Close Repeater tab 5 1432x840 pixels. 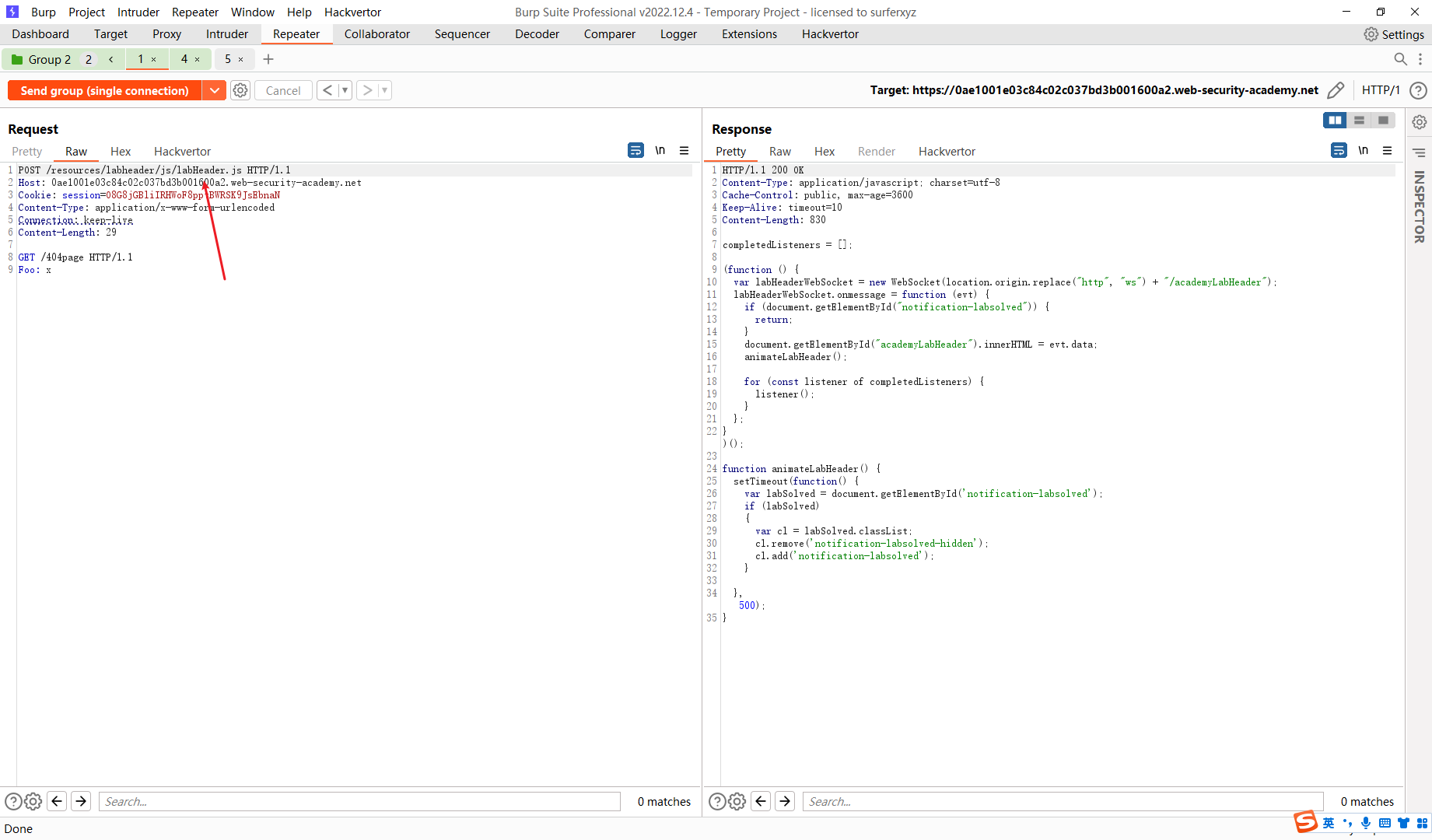click(x=241, y=59)
